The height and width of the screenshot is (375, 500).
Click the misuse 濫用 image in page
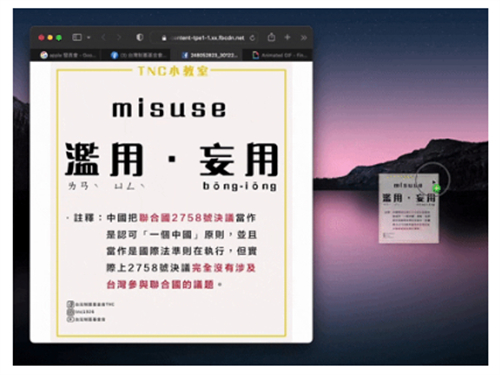[171, 202]
